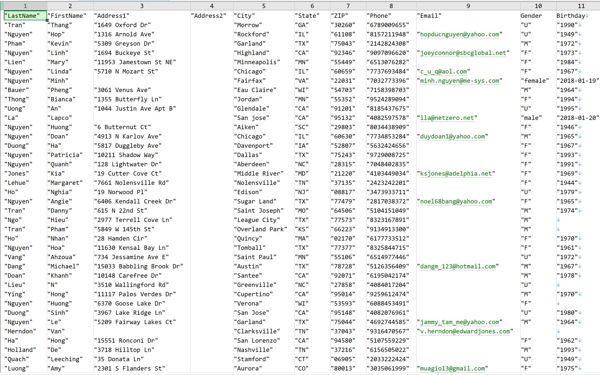Open ksjones@adelphia.net email link
This screenshot has width=600, height=375.
456,173
